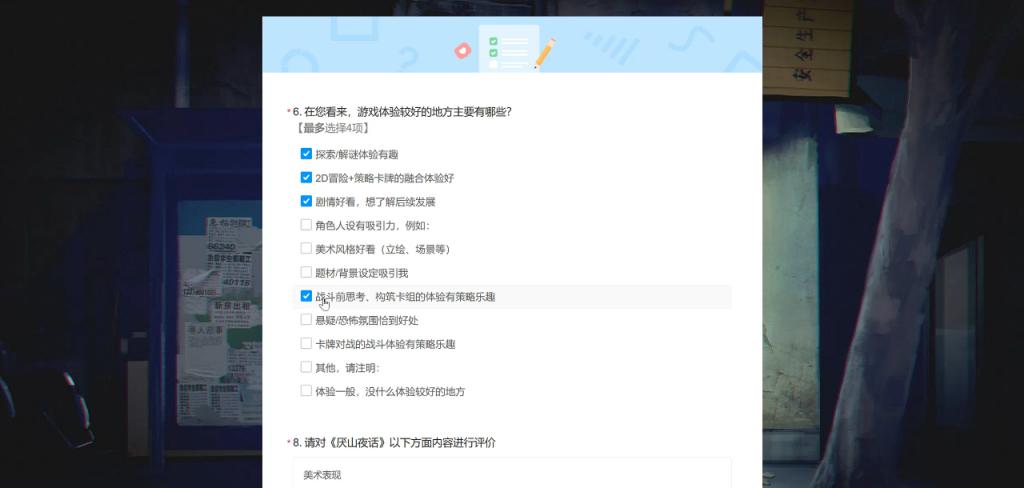Image resolution: width=1024 pixels, height=488 pixels.
Task: Deselect 剧情好看，想了解后续发展 checkbox
Action: coord(306,201)
